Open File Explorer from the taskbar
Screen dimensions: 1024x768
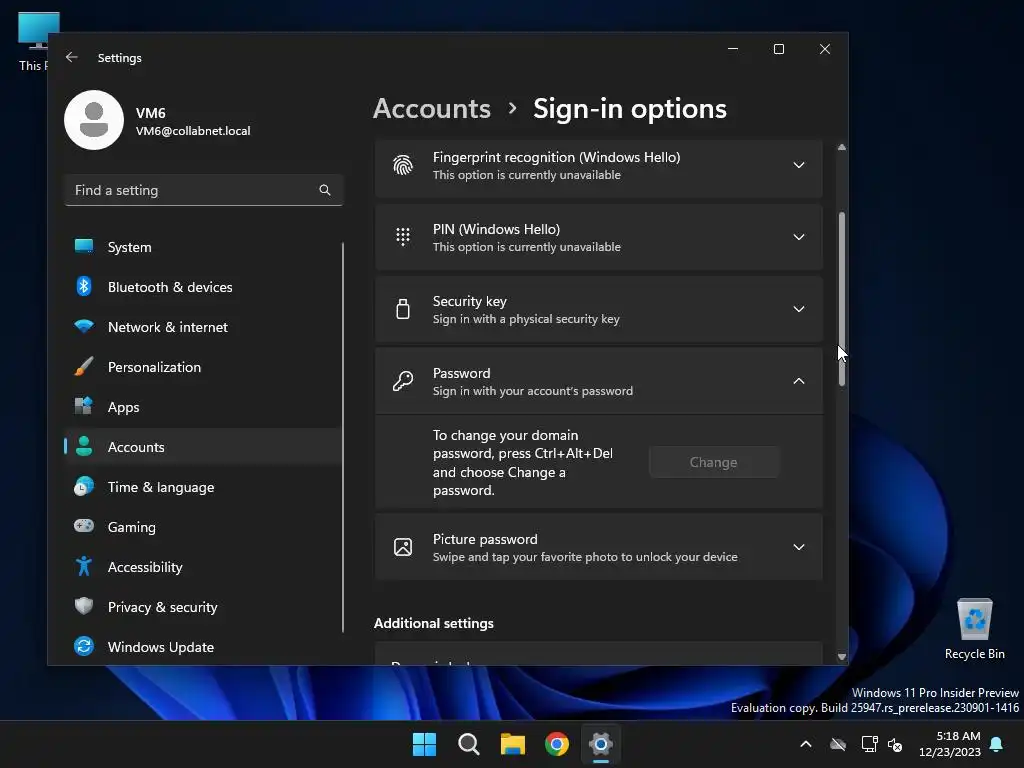tap(513, 744)
